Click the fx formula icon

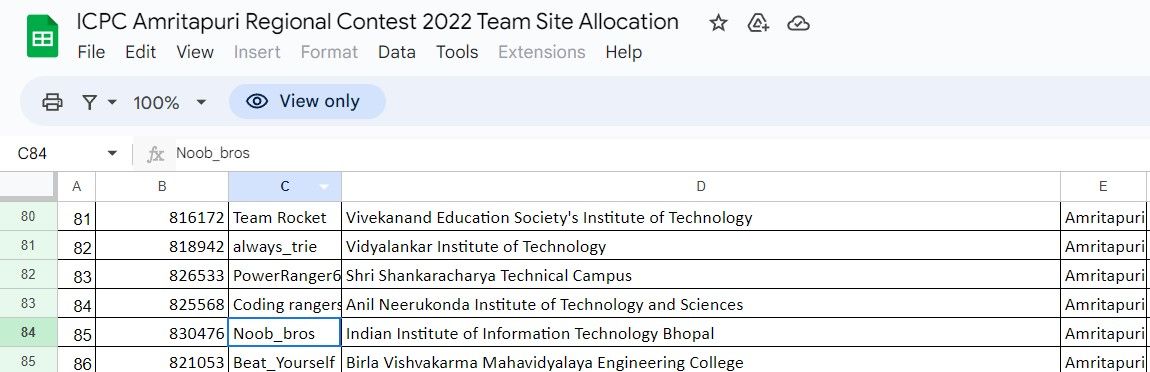pyautogui.click(x=155, y=153)
